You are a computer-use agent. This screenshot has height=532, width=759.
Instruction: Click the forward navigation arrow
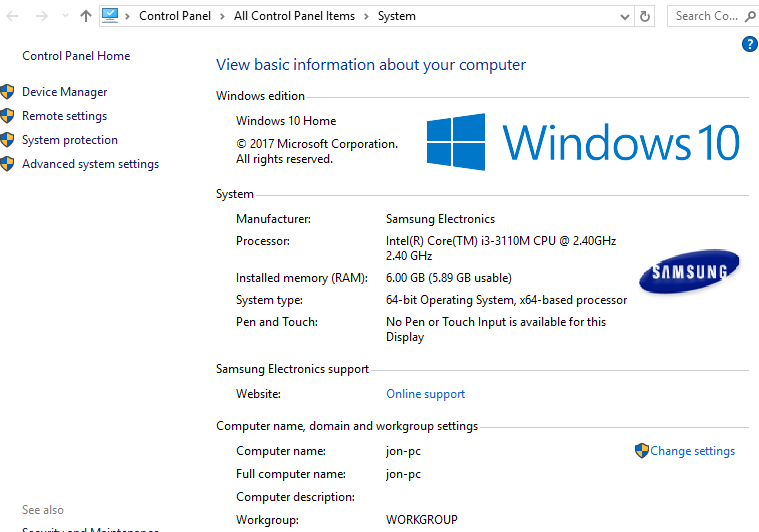tap(42, 16)
